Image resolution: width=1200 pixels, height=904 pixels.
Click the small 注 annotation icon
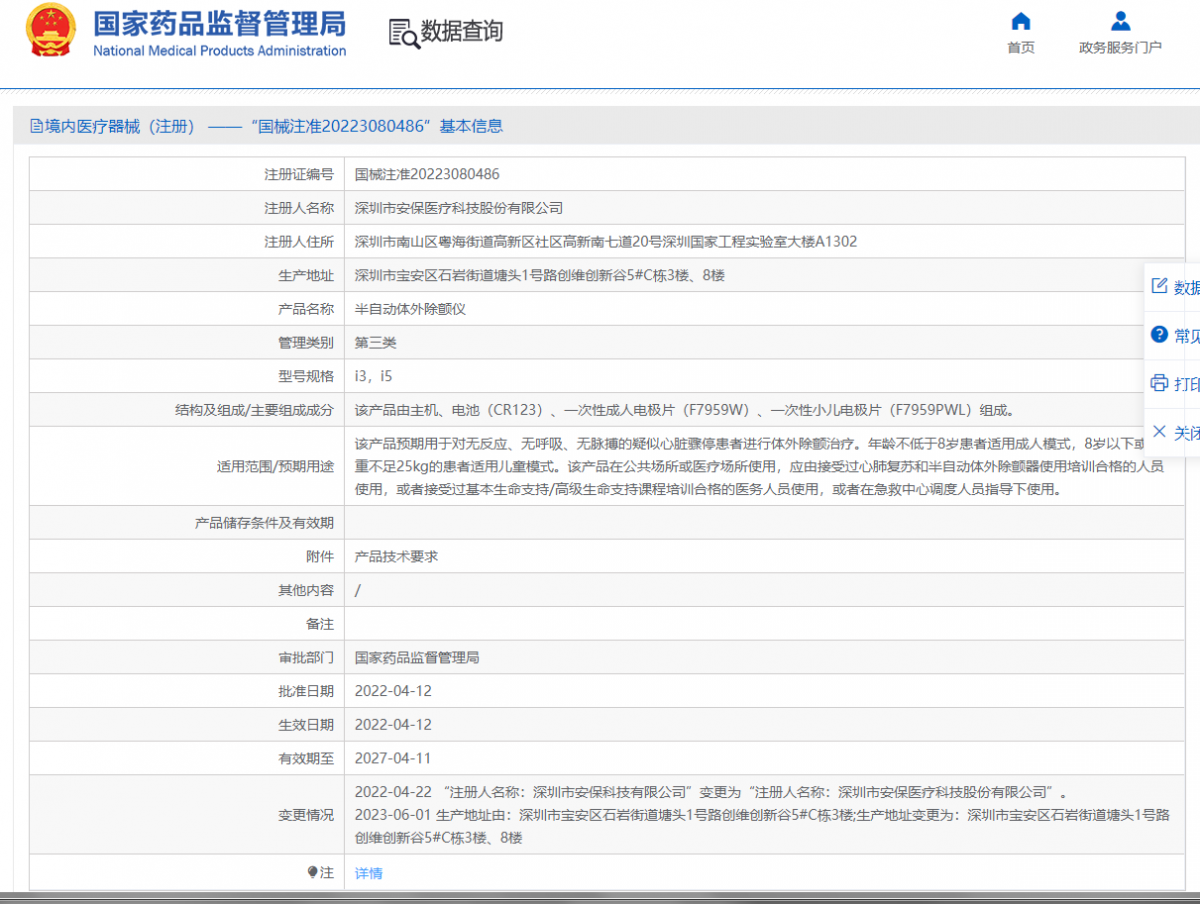pyautogui.click(x=315, y=871)
